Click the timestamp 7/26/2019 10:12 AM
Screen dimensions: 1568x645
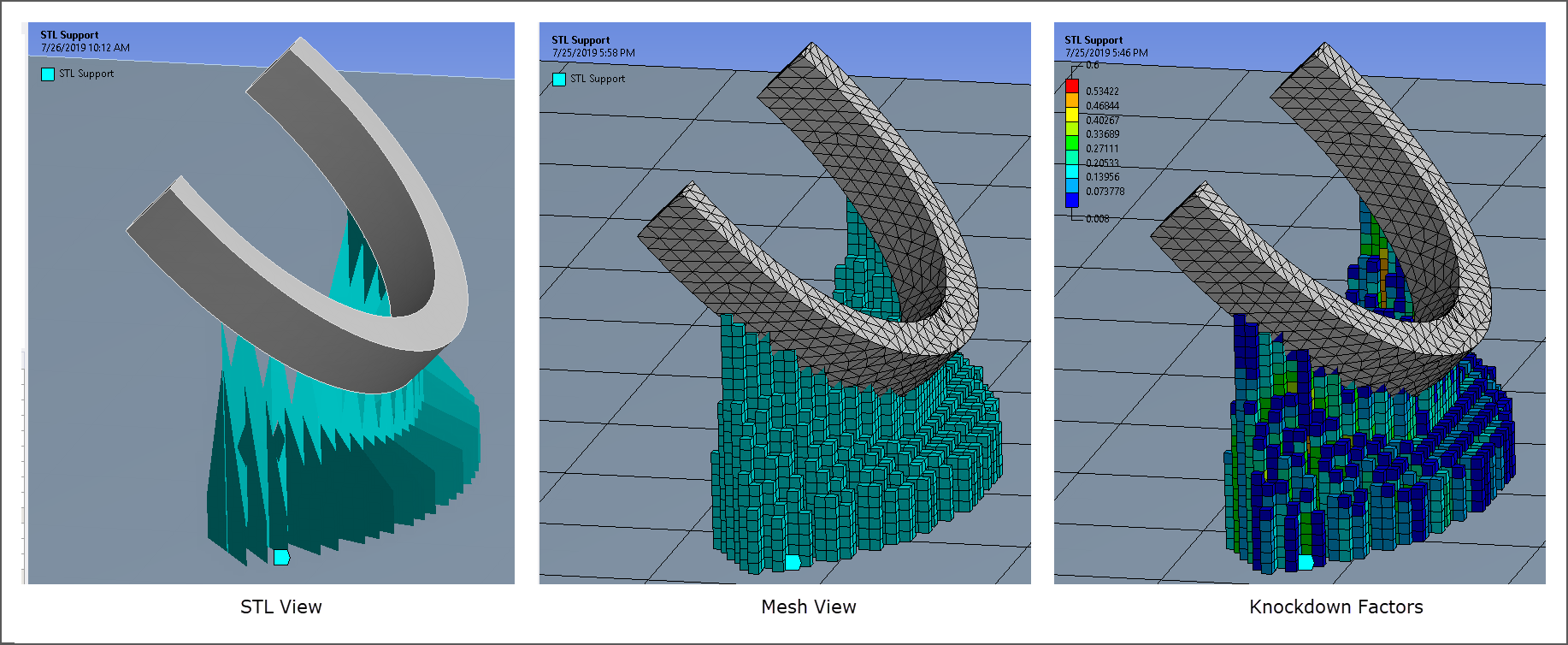click(x=85, y=48)
